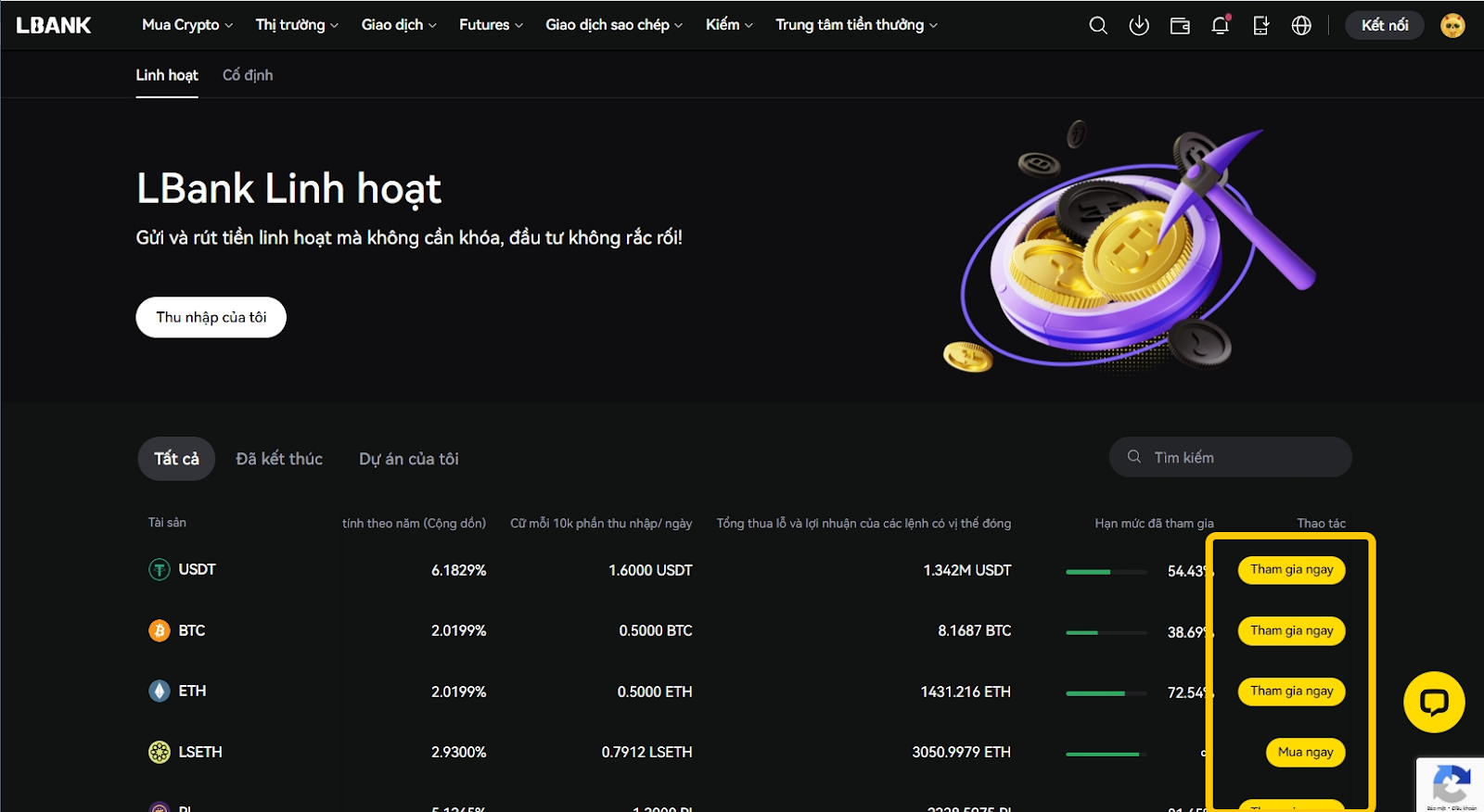Click the tính theo năm (Cộng dồn) header
The height and width of the screenshot is (812, 1484).
point(414,523)
